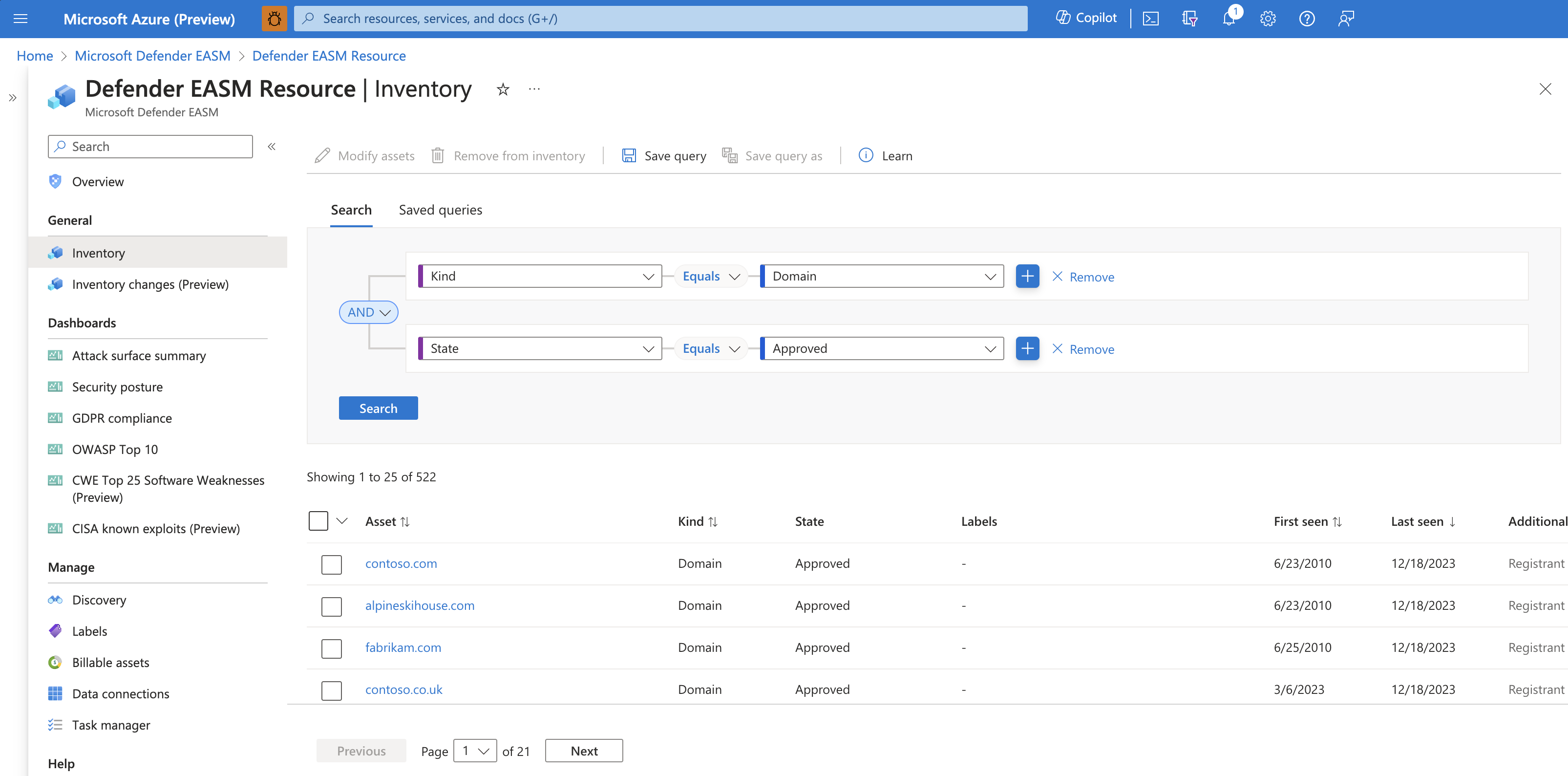Image resolution: width=1568 pixels, height=776 pixels.
Task: Click Next page button
Action: (584, 750)
